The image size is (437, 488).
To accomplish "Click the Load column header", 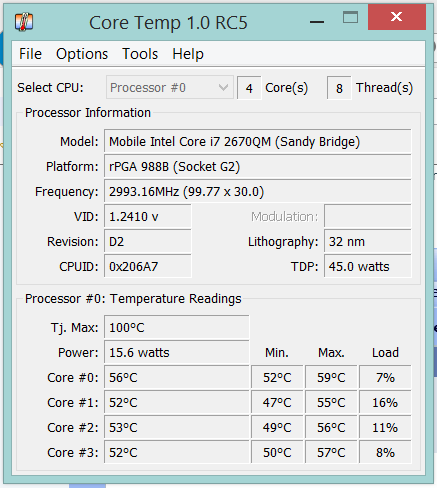I will coord(385,353).
